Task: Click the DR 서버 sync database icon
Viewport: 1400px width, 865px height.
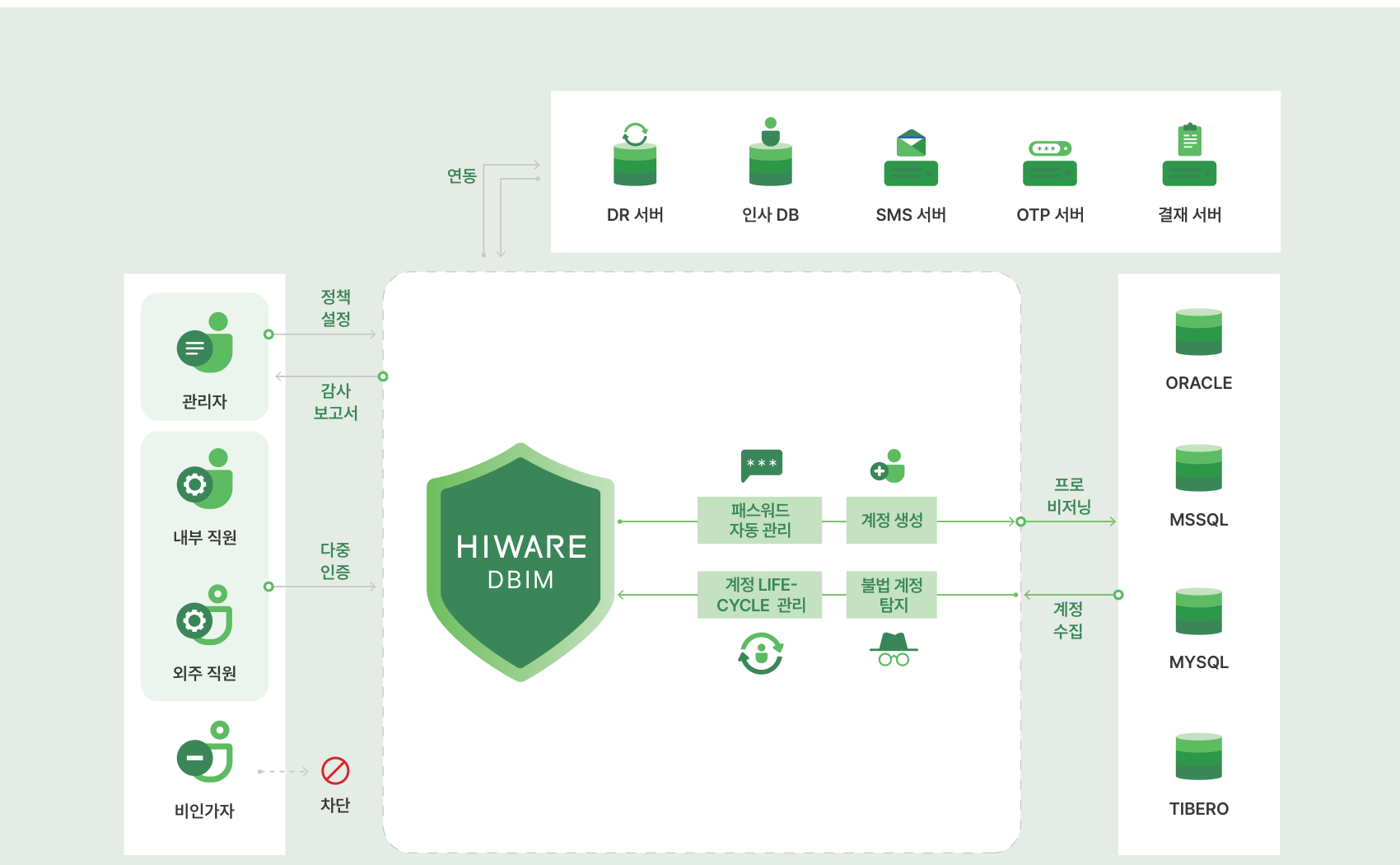Action: (635, 154)
